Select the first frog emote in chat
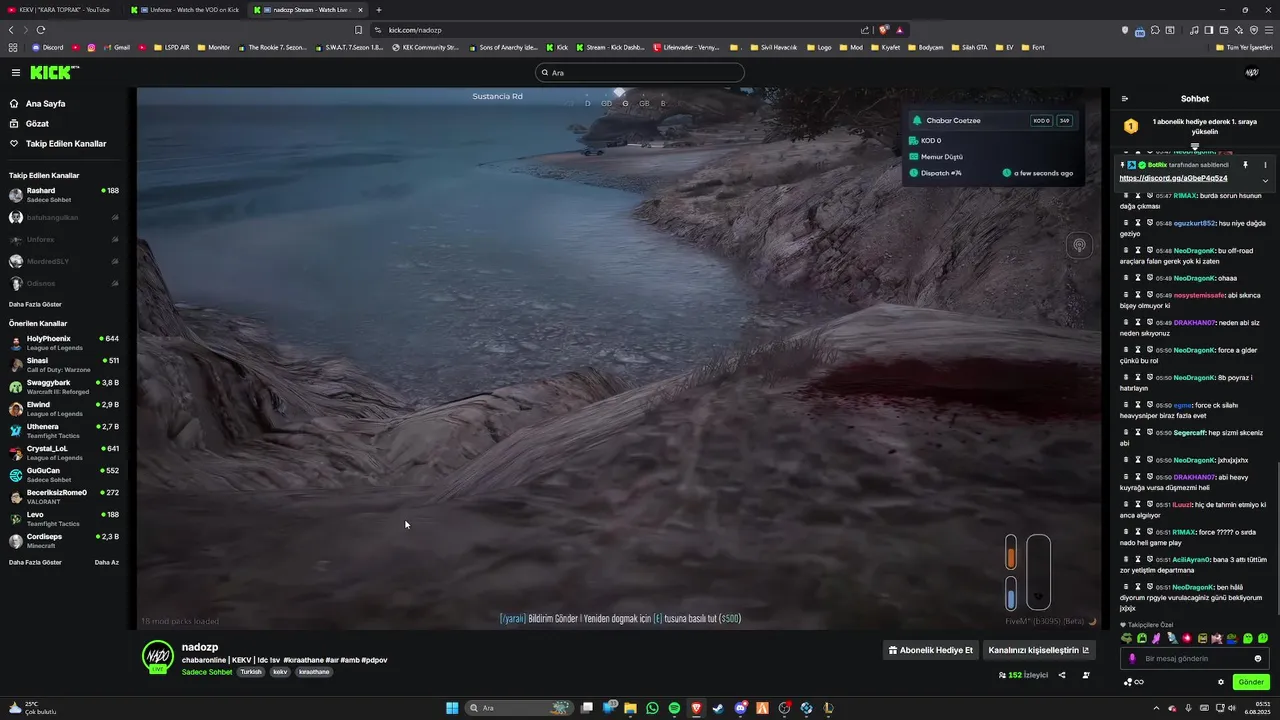Screen dimensions: 1280x720 pyautogui.click(x=1127, y=638)
